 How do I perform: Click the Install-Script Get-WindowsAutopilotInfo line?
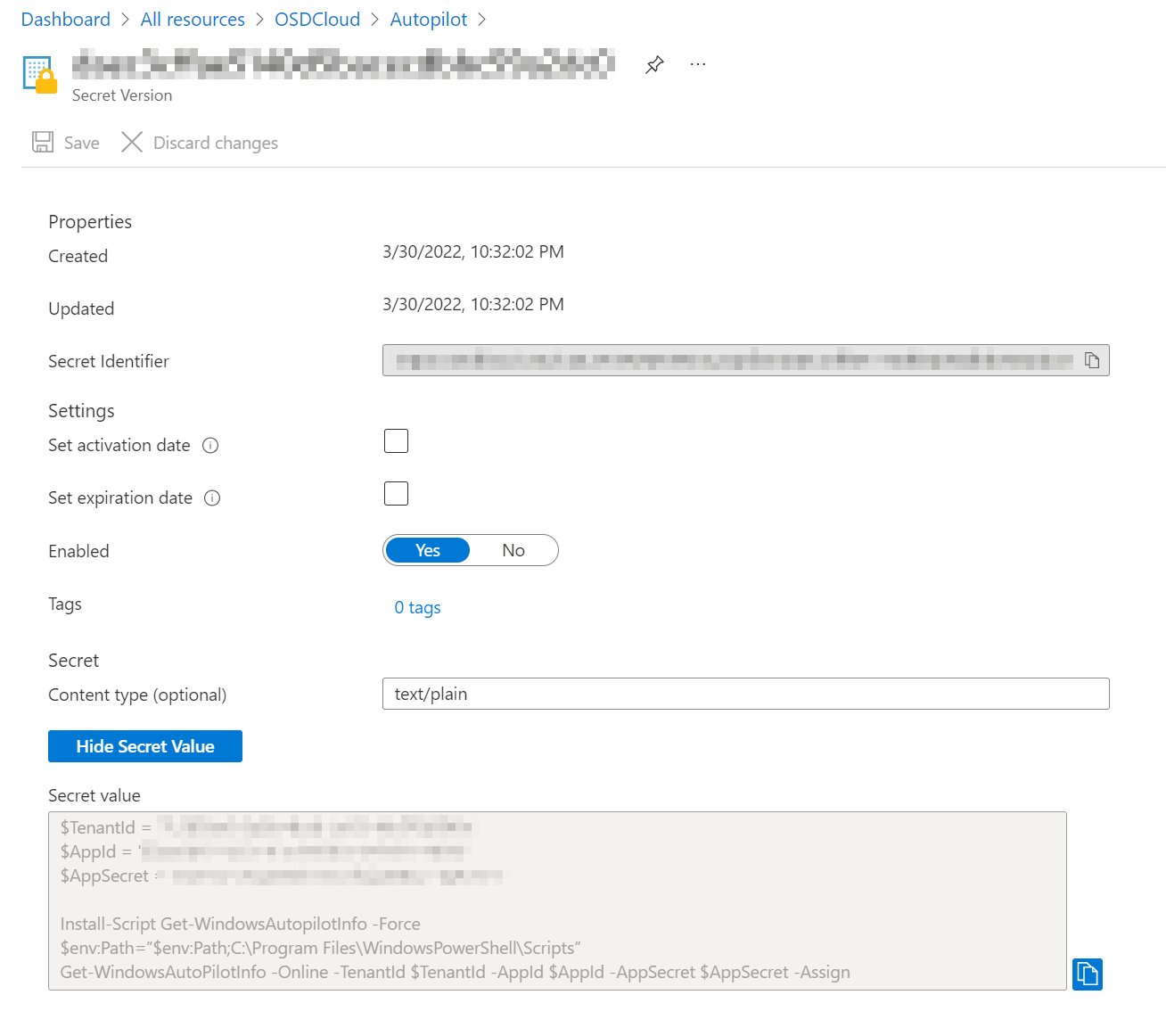coord(241,924)
